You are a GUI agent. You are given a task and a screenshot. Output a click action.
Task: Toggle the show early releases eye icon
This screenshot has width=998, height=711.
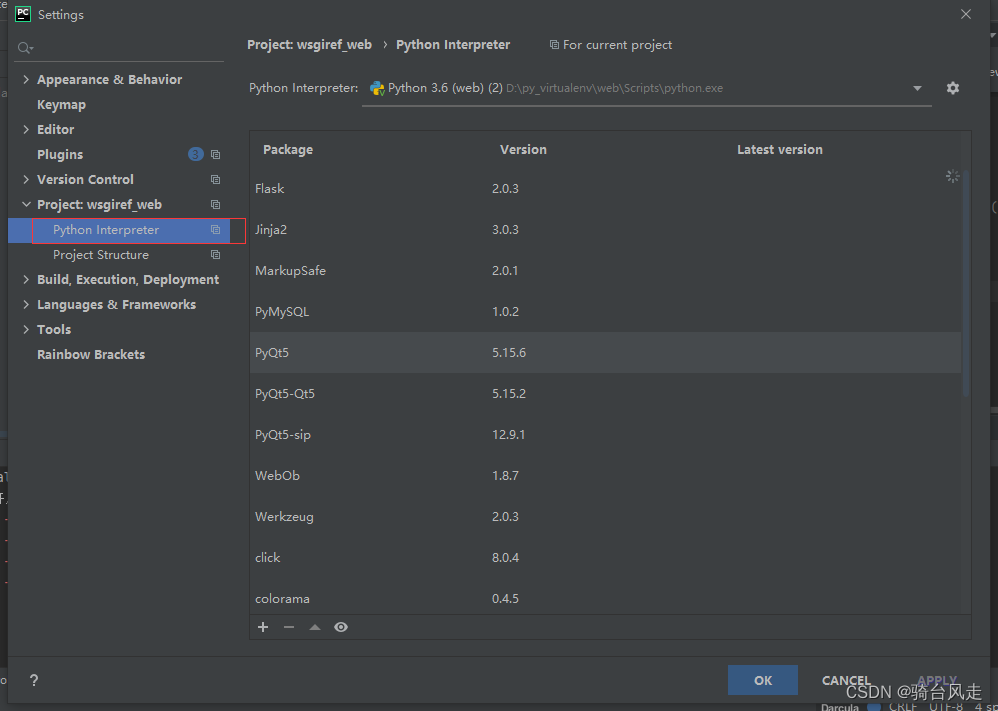(x=341, y=627)
